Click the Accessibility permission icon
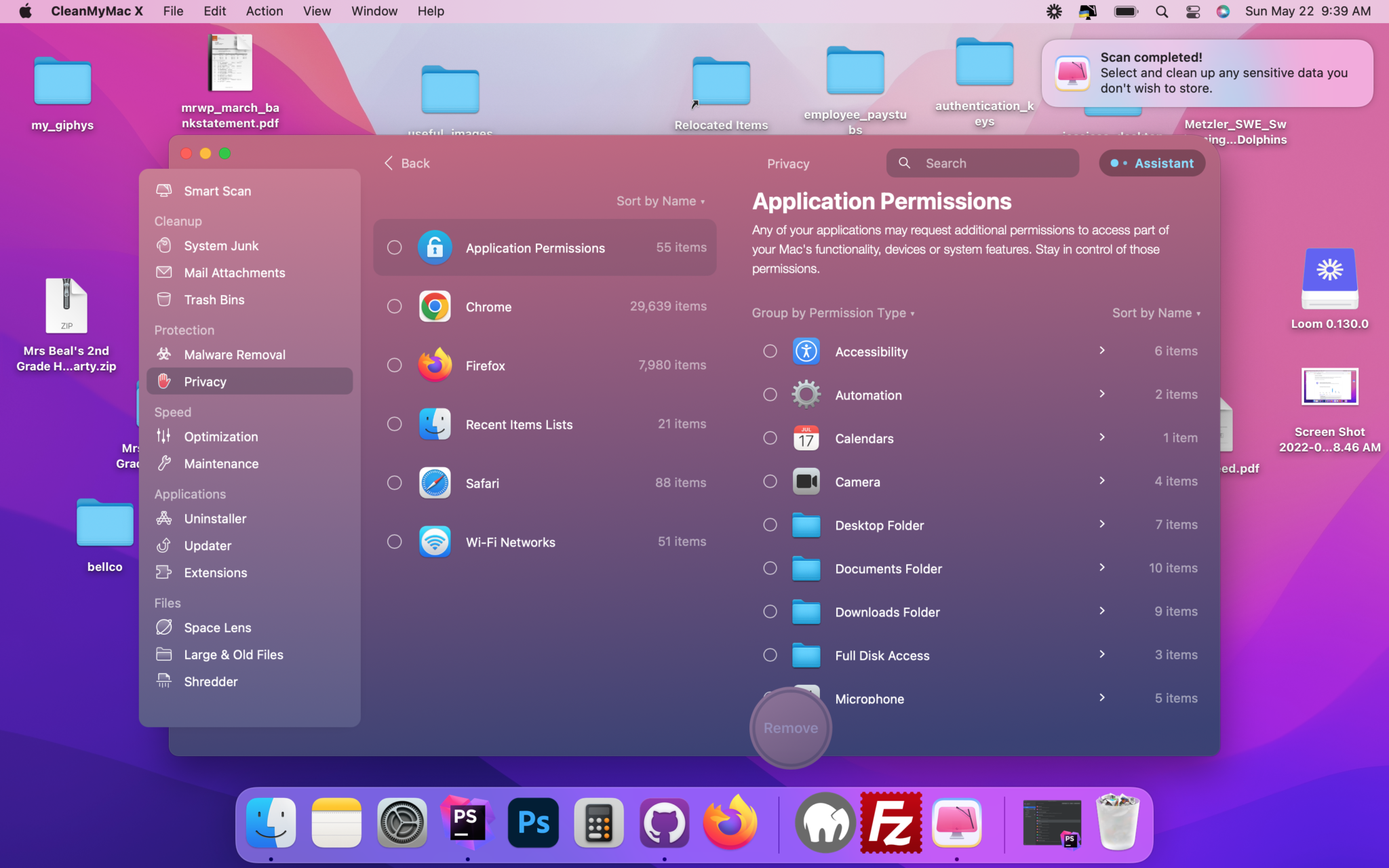The image size is (1389, 868). click(x=806, y=351)
